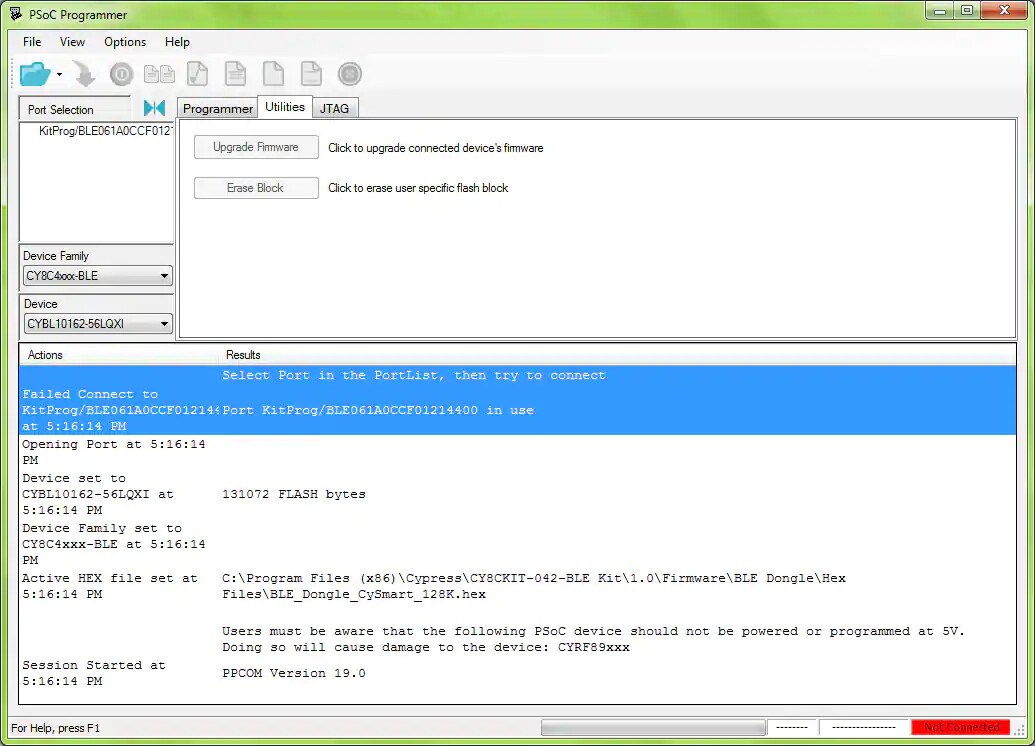Click the blue Connect/Disconnect bowtie icon
Screen dimensions: 1035x746
coord(154,108)
